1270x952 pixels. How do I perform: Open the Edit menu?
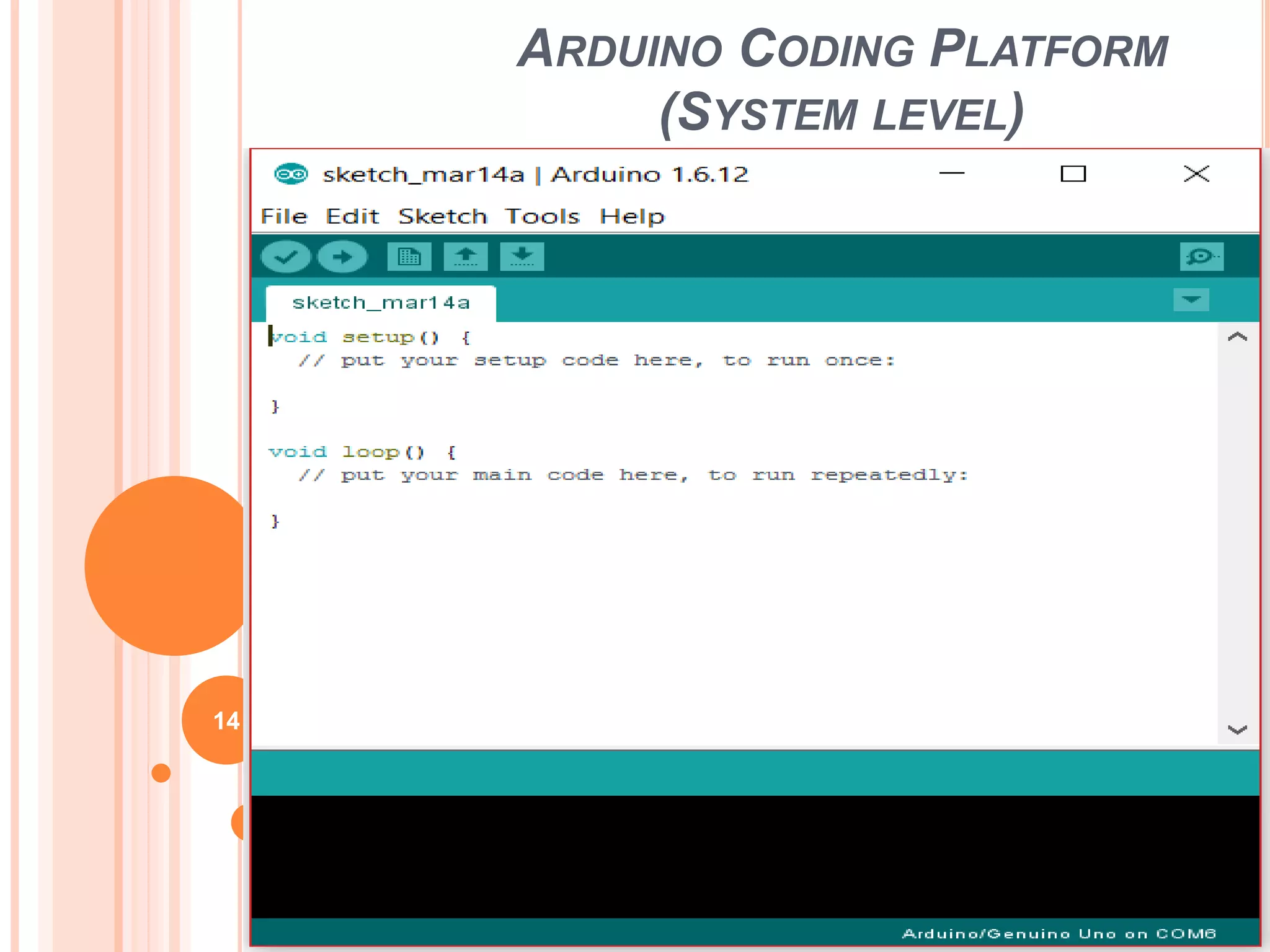point(352,216)
